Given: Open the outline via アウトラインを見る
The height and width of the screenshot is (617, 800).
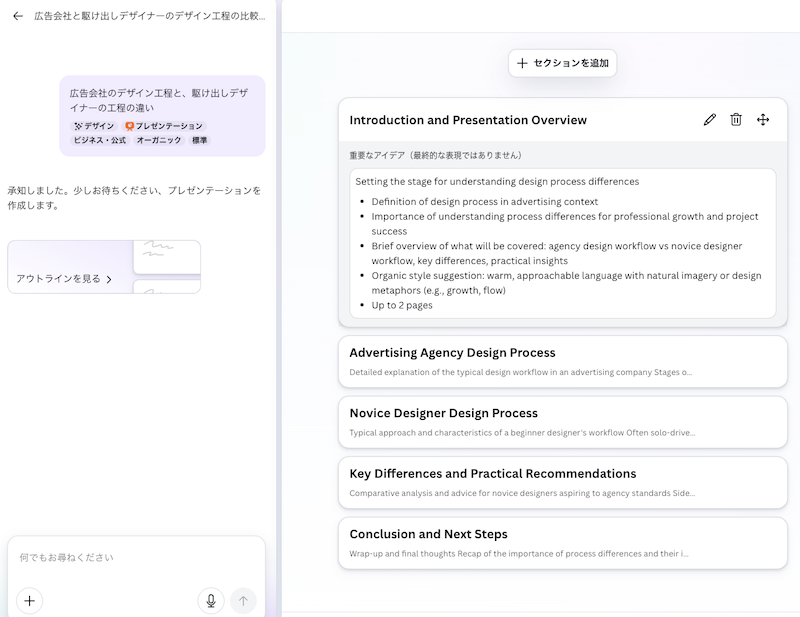Looking at the screenshot, I should pyautogui.click(x=65, y=279).
